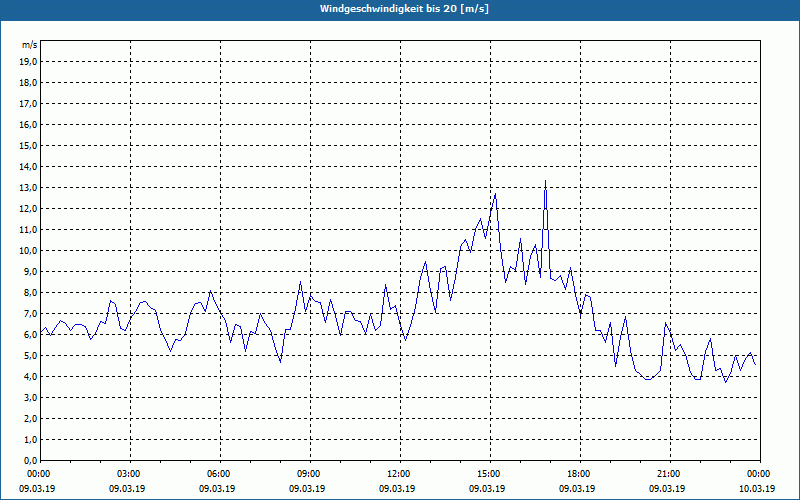Screen dimensions: 800x500
Task: Select the 16,0 y-axis label
Action: click(28, 124)
